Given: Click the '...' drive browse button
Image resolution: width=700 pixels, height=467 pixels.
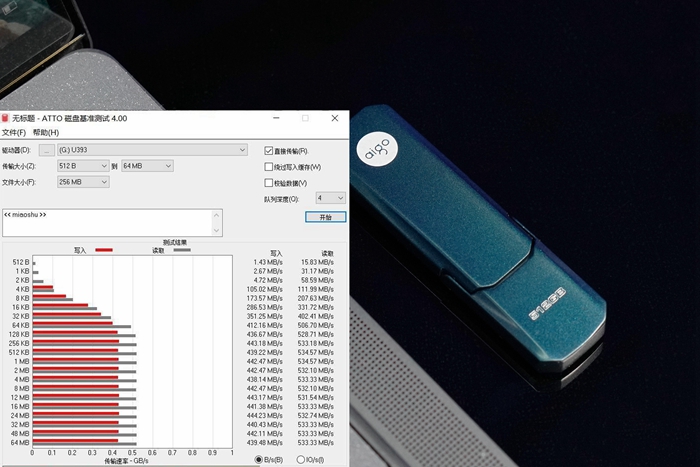Looking at the screenshot, I should point(46,150).
